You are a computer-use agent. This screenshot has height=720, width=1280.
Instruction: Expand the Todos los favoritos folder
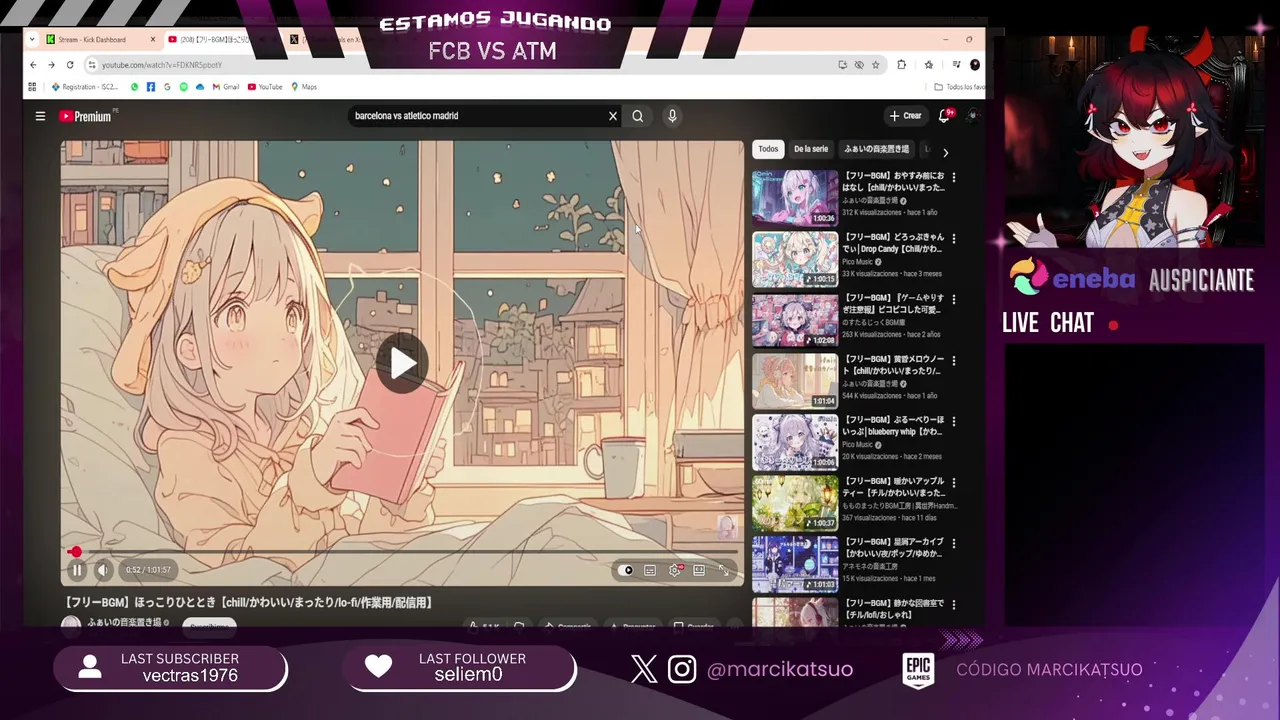(x=959, y=87)
